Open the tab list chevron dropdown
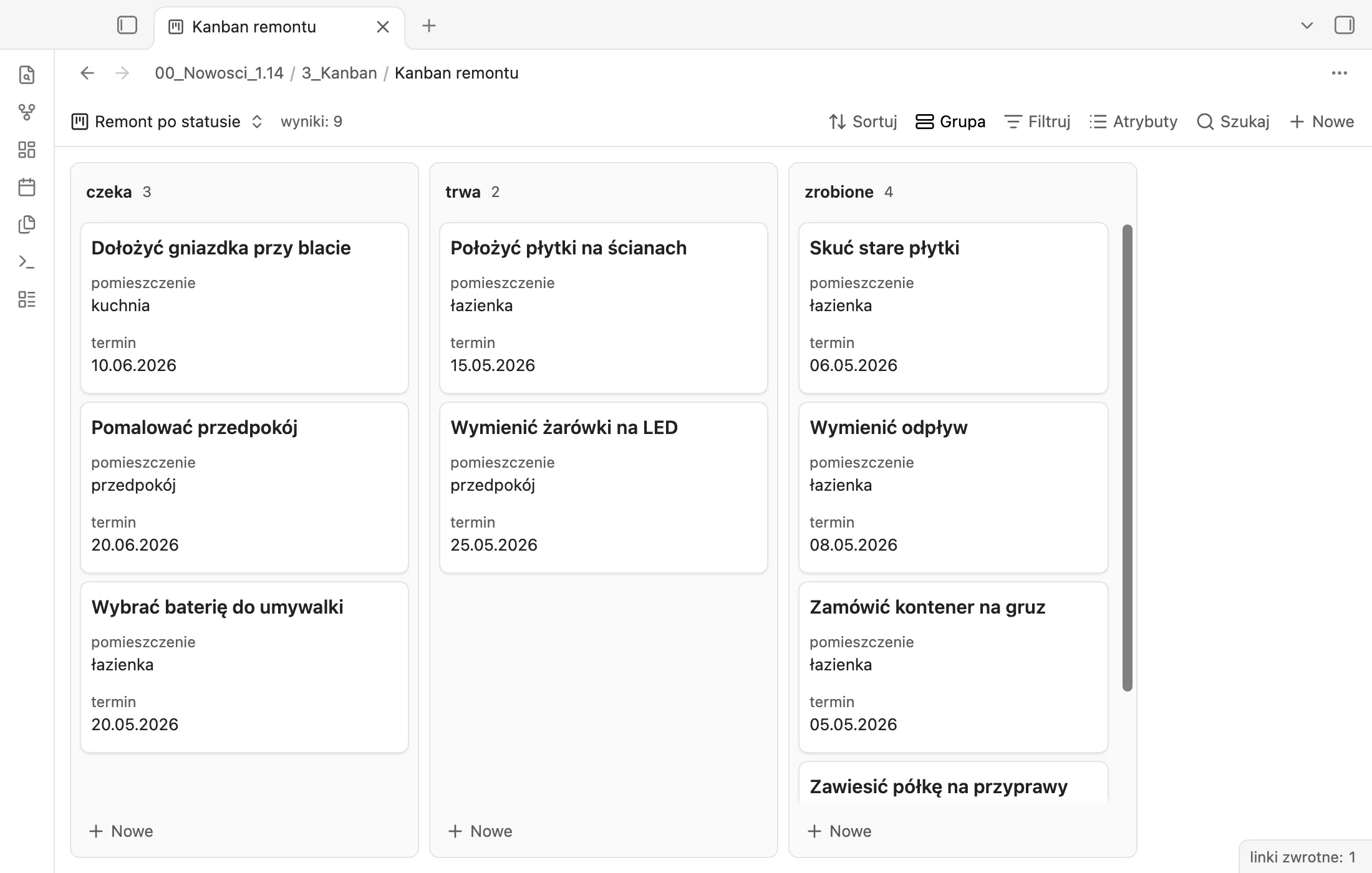The width and height of the screenshot is (1372, 873). pos(1307,26)
